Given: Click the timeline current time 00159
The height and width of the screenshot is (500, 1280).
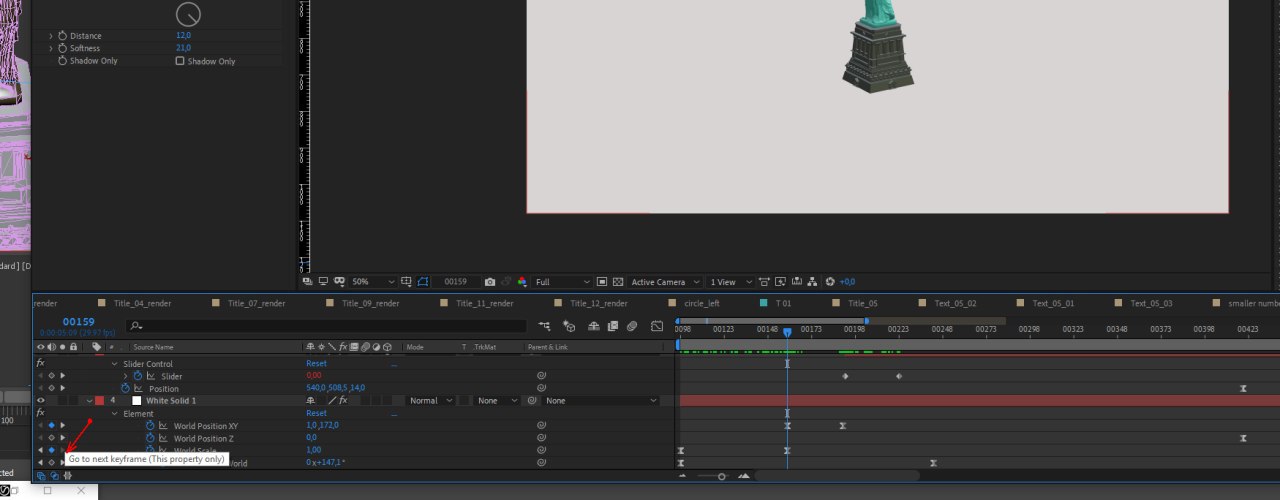Looking at the screenshot, I should click(x=78, y=322).
